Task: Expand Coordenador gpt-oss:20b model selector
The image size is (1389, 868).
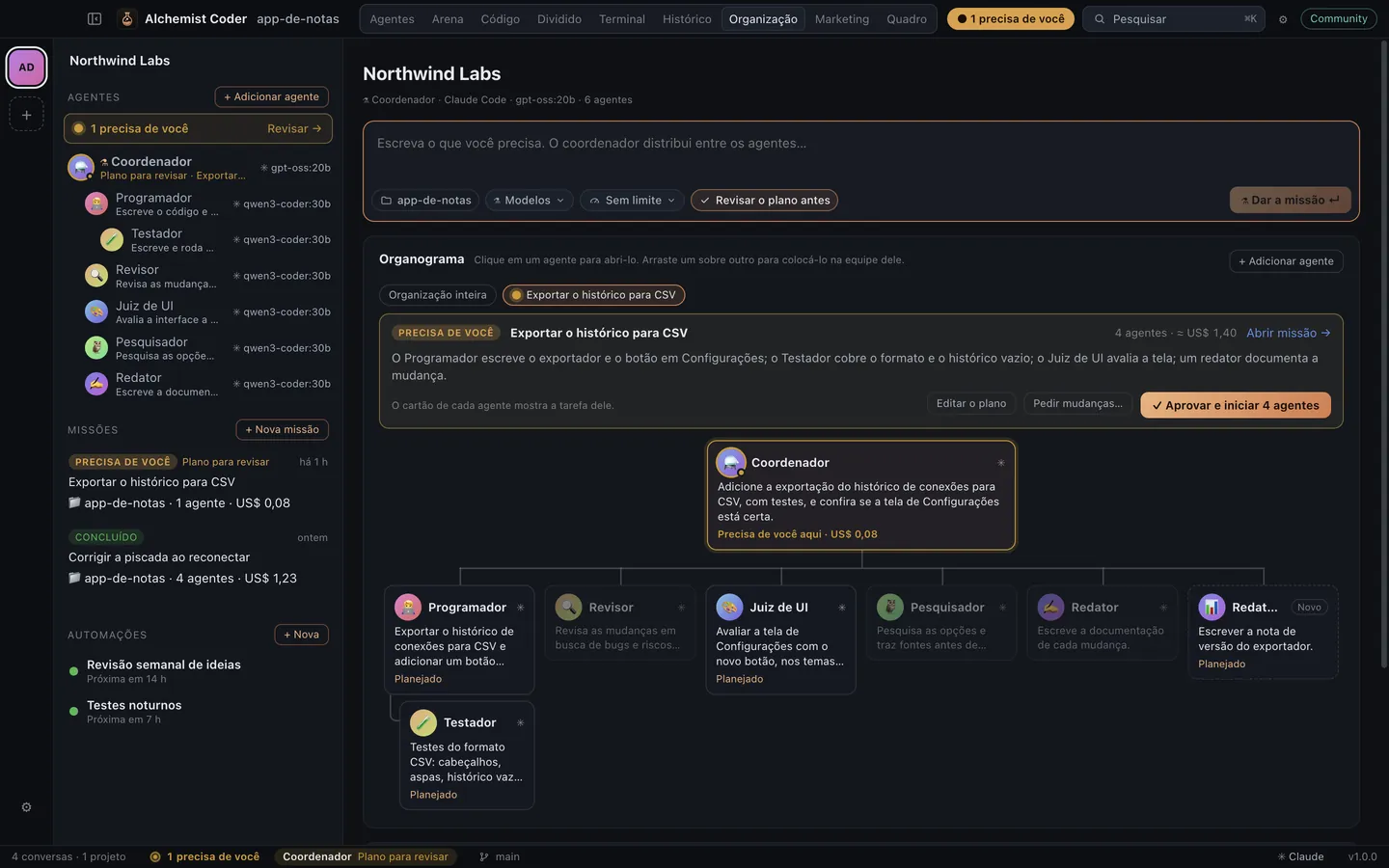Action: click(295, 168)
